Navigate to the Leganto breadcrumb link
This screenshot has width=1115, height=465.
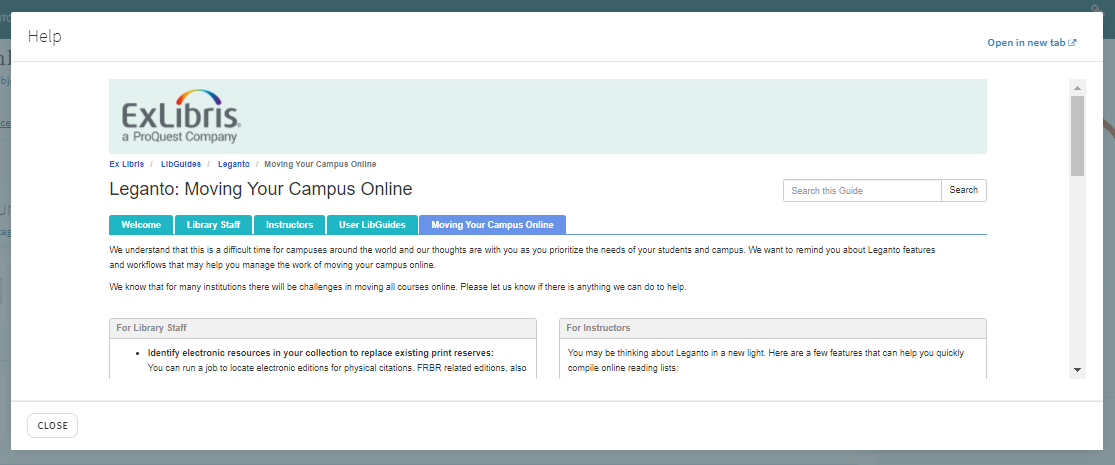(x=233, y=164)
